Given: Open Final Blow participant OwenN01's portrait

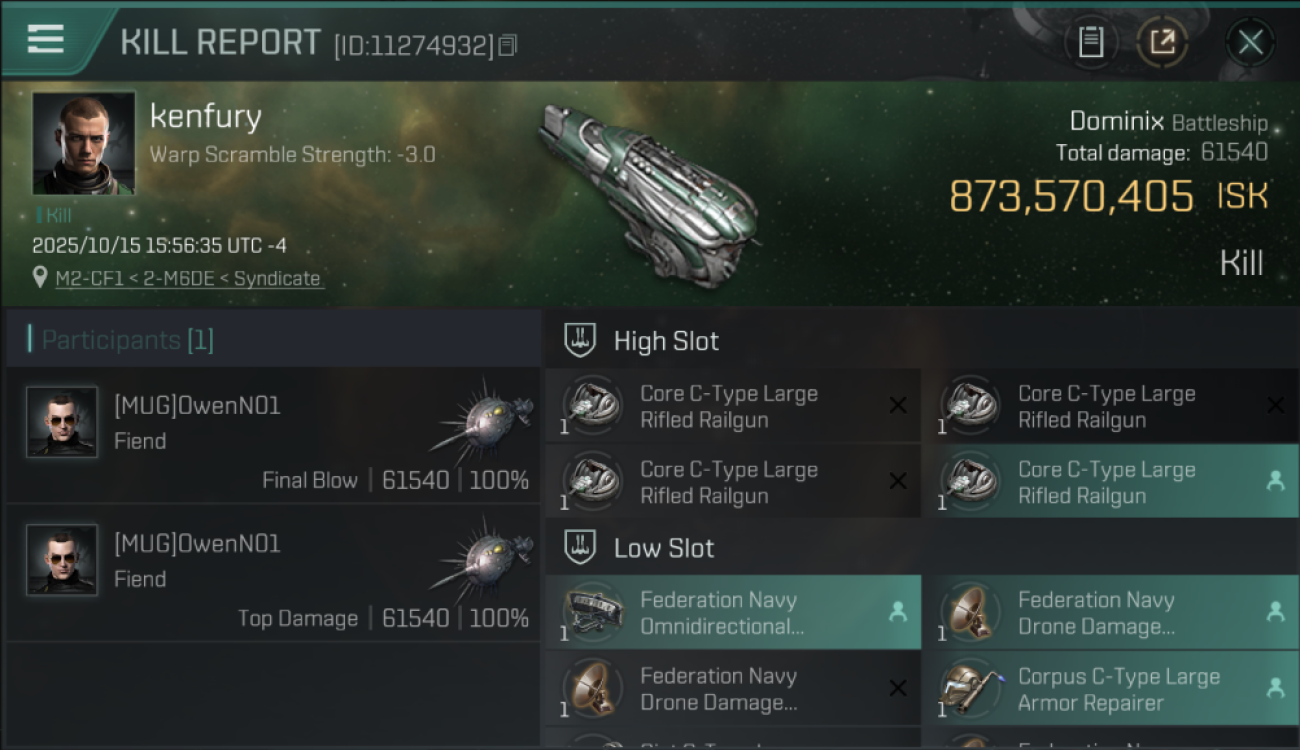Looking at the screenshot, I should tap(62, 422).
